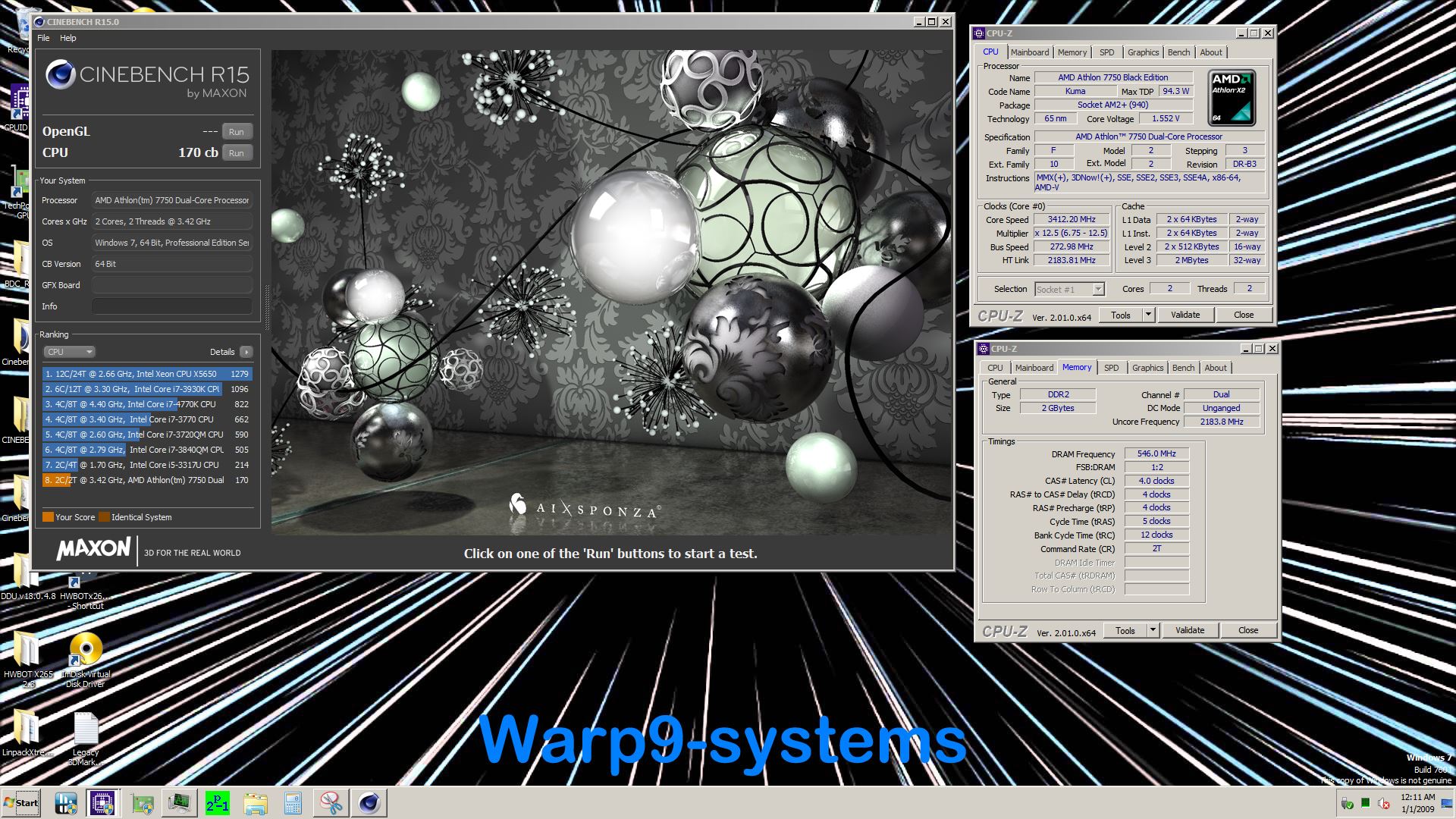Click taskbar clock showing 12:11 AM
The width and height of the screenshot is (1456, 819).
1417,803
